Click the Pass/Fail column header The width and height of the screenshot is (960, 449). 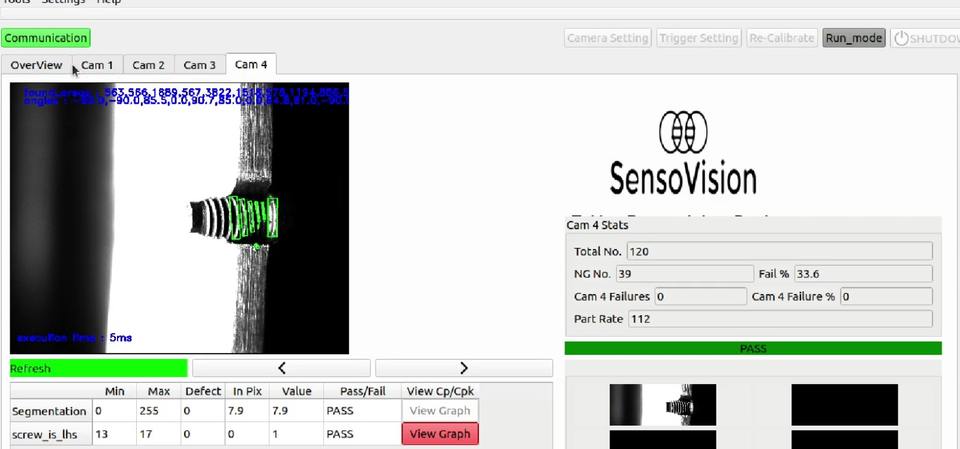click(x=362, y=391)
